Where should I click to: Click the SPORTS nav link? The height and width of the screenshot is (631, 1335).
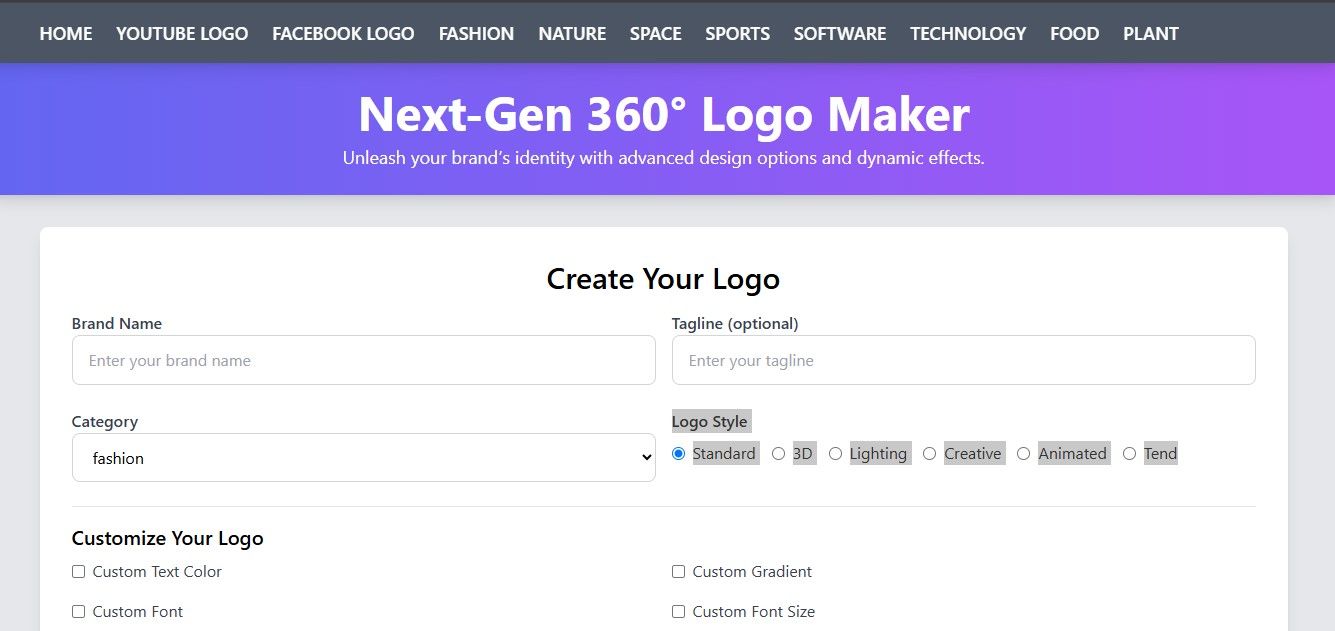pyautogui.click(x=737, y=34)
